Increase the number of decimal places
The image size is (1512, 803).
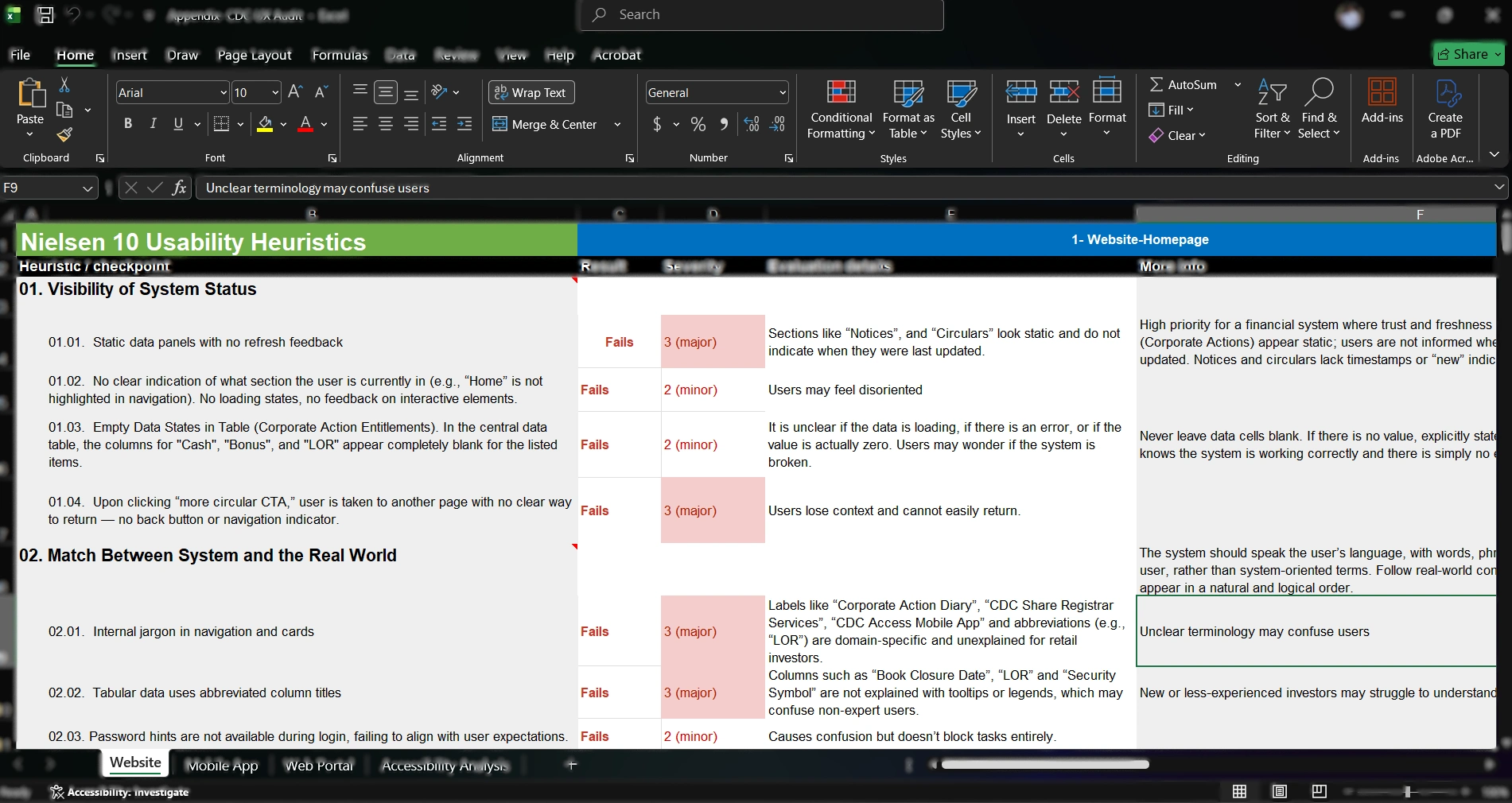coord(752,123)
